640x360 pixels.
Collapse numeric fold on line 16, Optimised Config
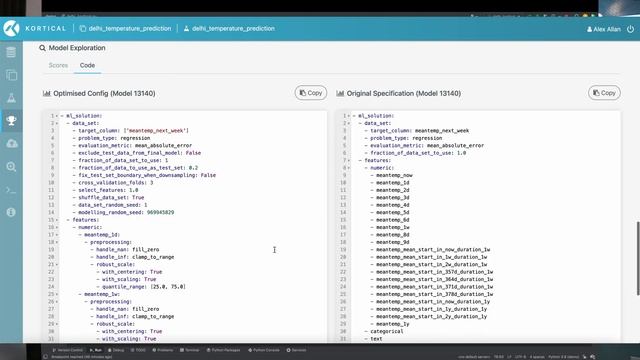pyautogui.click(x=57, y=227)
